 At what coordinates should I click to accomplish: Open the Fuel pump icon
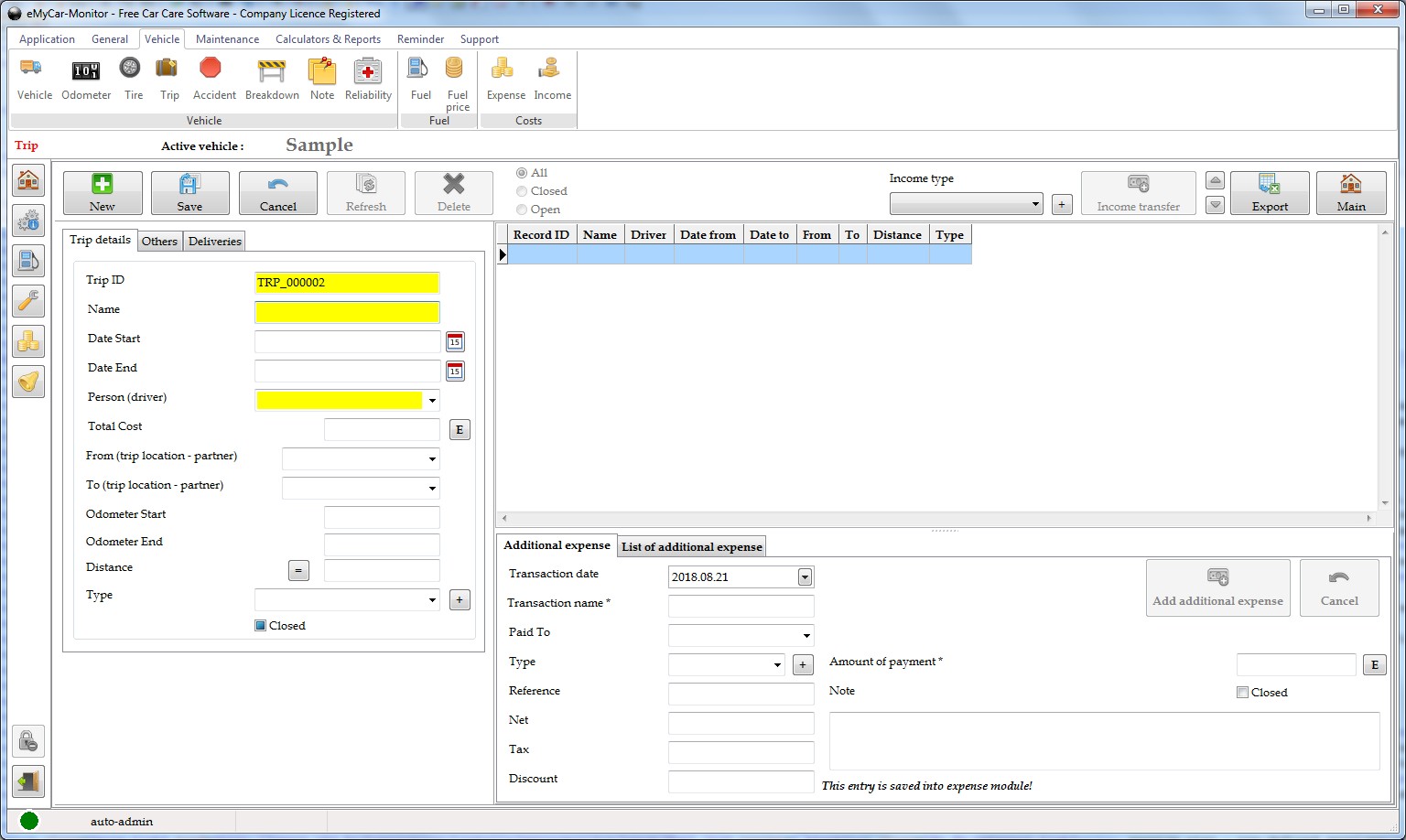point(420,78)
